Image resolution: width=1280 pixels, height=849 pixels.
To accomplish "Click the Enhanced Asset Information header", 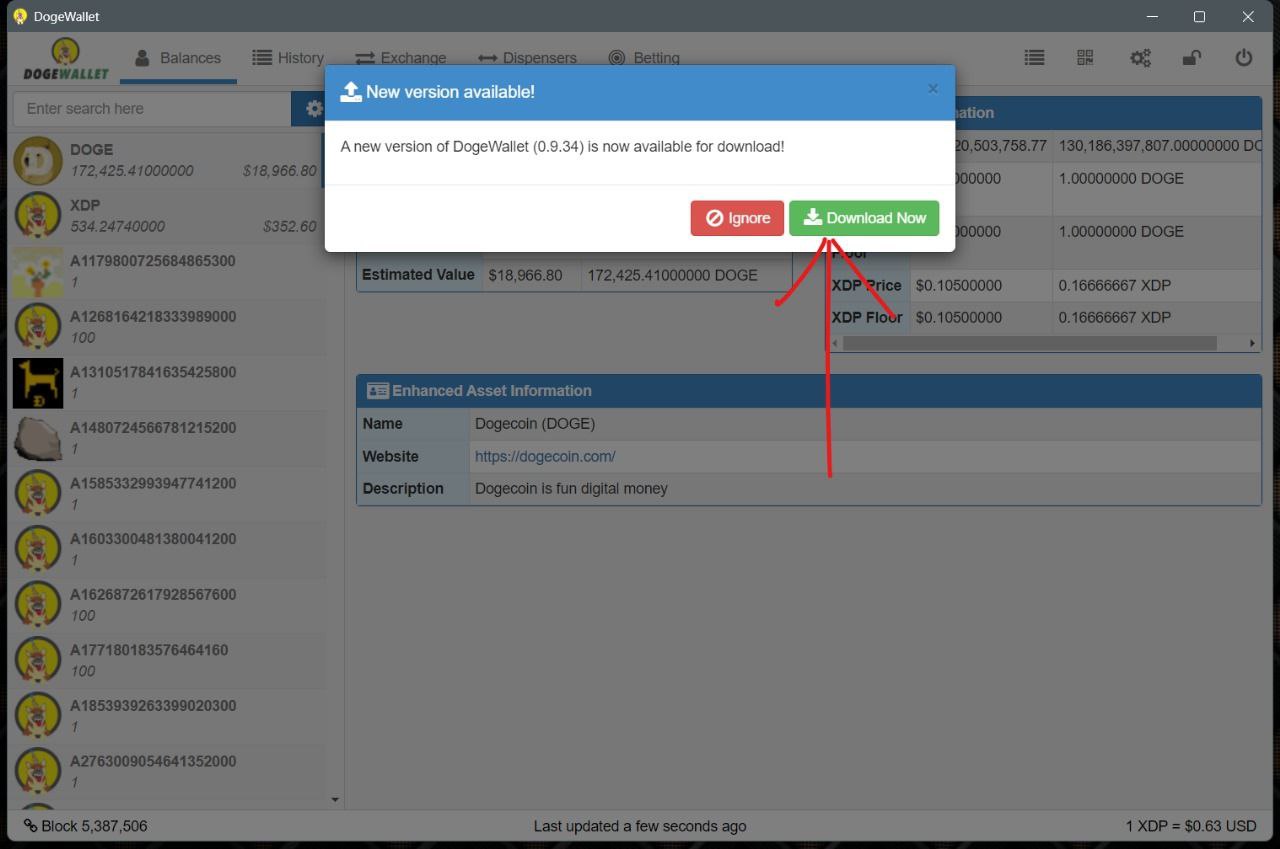I will [809, 391].
